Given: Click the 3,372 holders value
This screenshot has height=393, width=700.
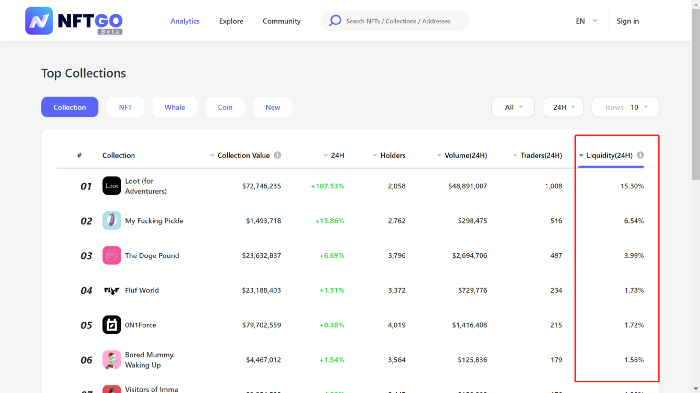Looking at the screenshot, I should [x=396, y=290].
